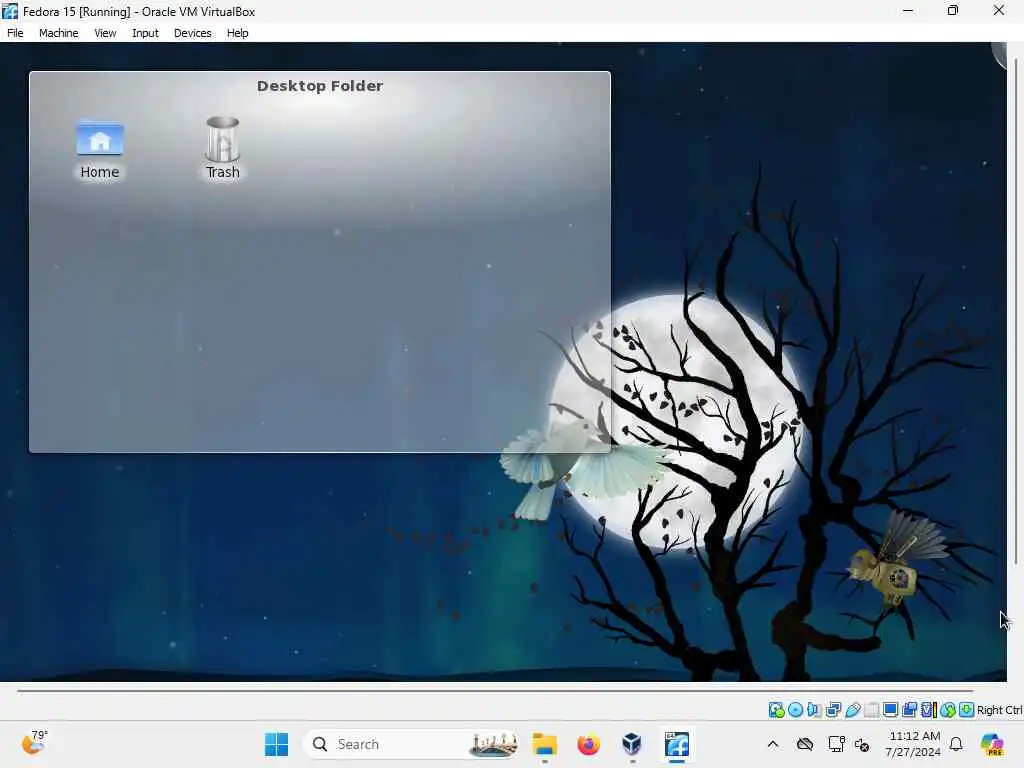Open the notifications bell icon
Viewport: 1024px width, 768px height.
point(956,744)
